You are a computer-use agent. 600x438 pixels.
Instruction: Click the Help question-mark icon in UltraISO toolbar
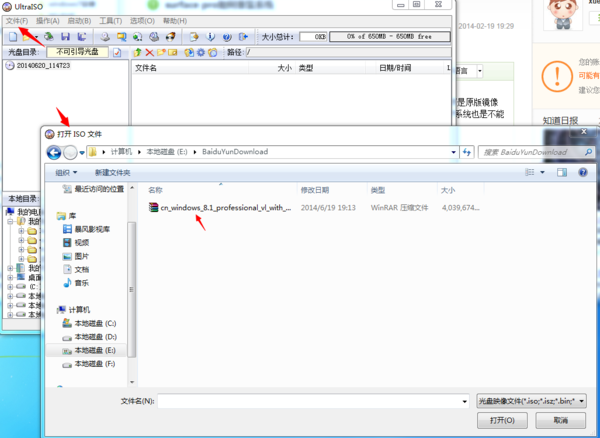pos(227,37)
